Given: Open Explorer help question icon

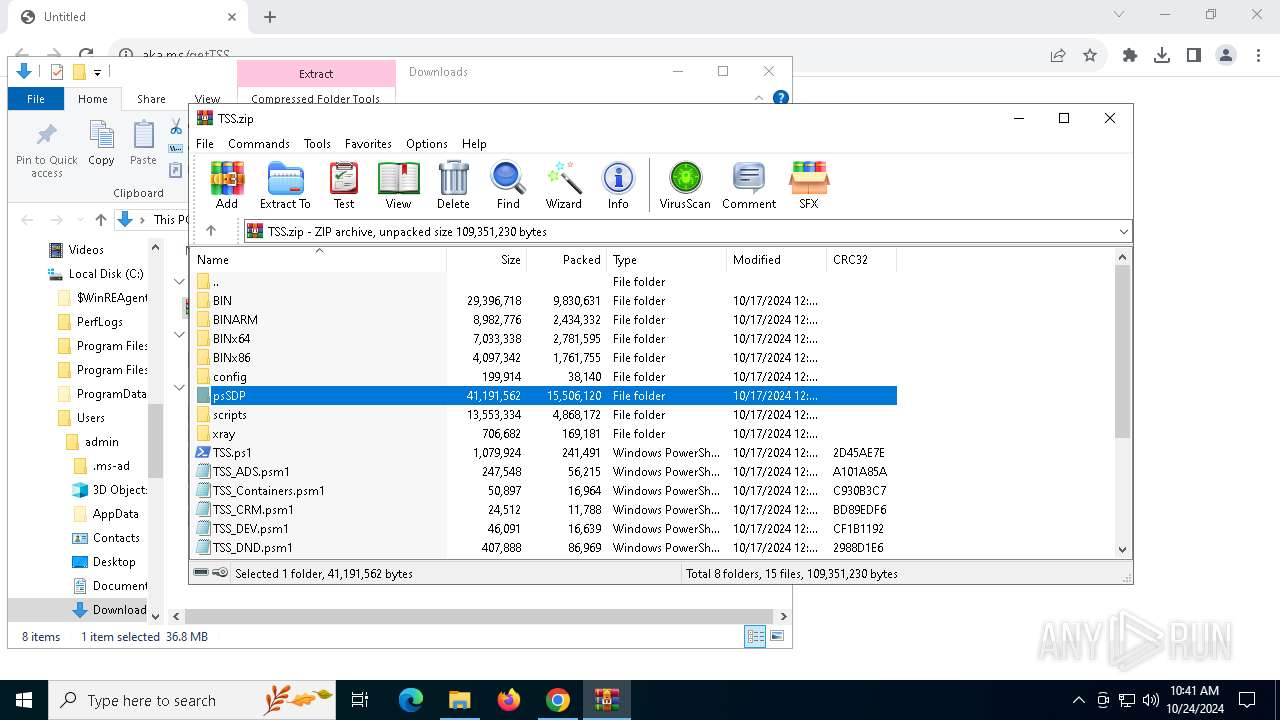Looking at the screenshot, I should coord(781,98).
